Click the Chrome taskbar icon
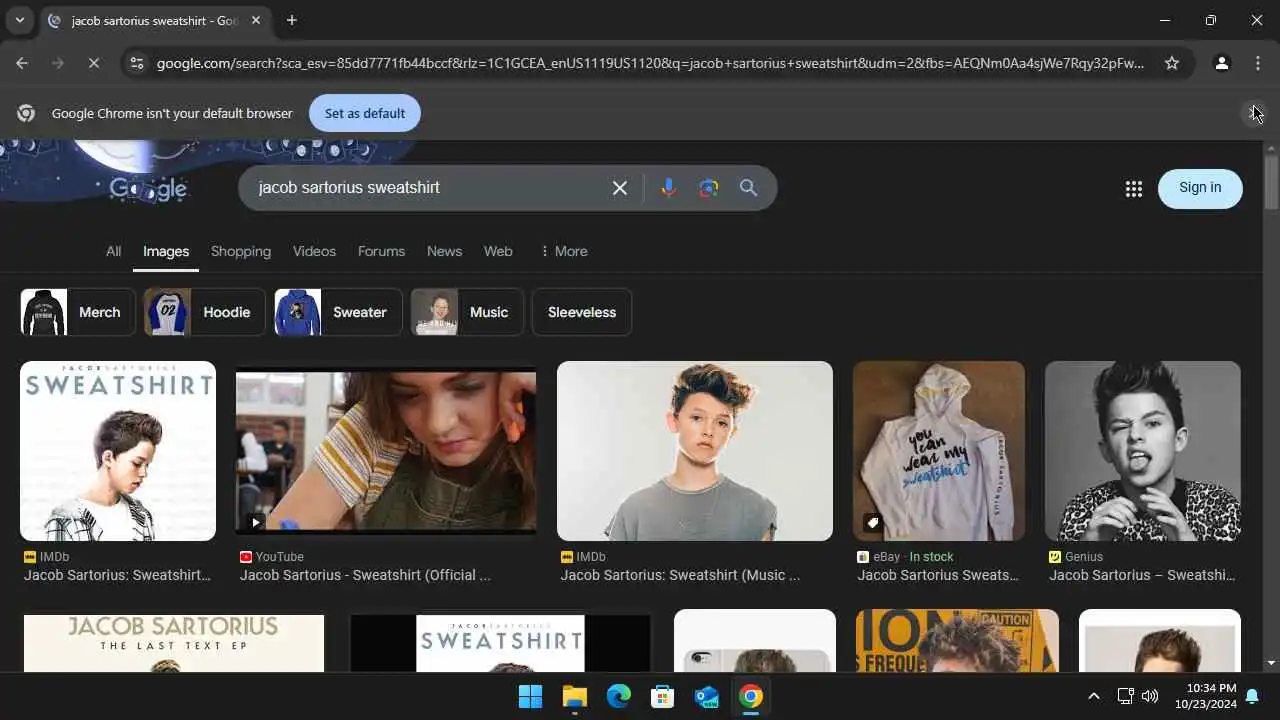1280x720 pixels. coord(750,696)
